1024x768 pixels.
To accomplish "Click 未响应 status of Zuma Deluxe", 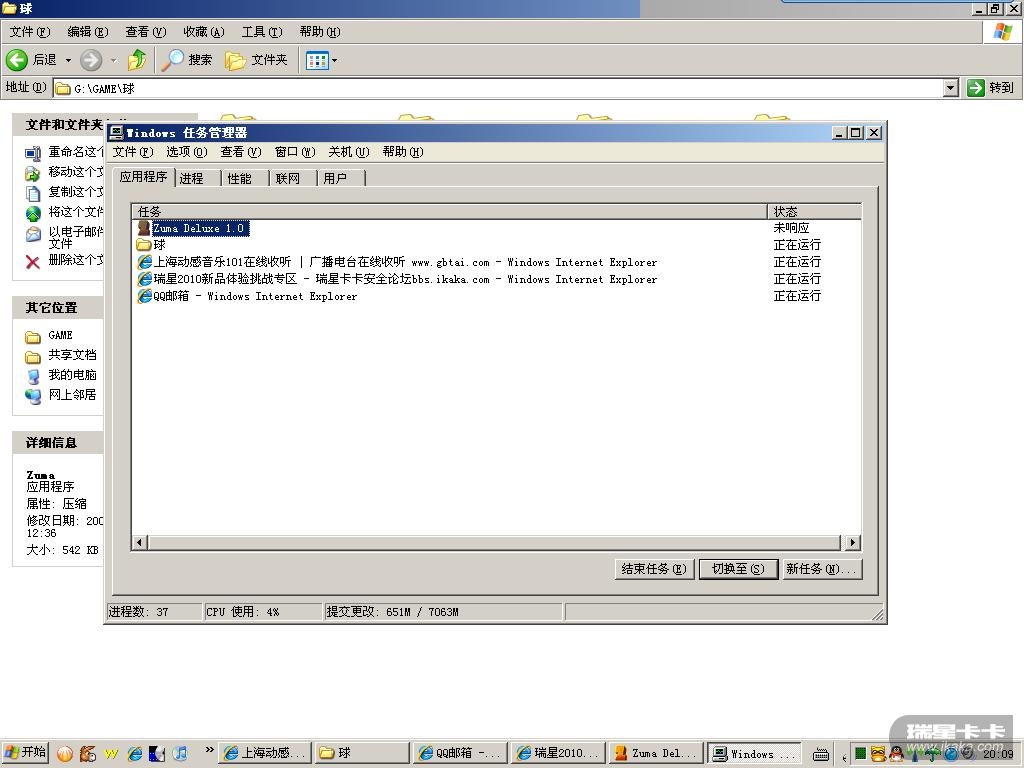I will coord(792,228).
